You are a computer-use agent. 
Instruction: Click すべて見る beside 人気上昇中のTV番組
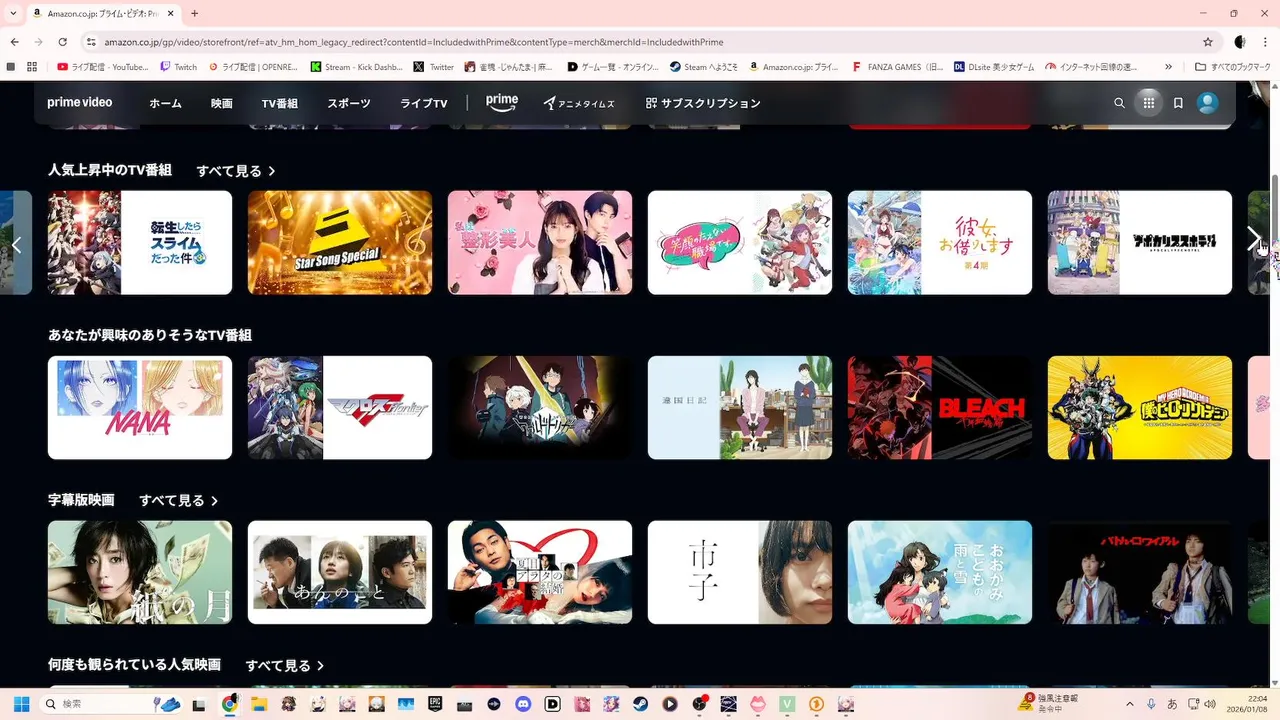point(235,171)
